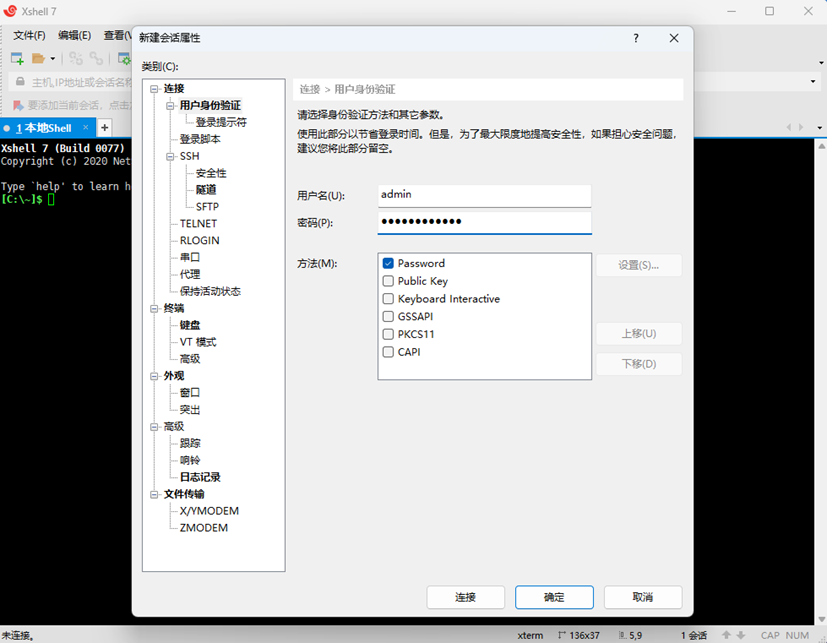Click the bookmark flag icon in session bar
This screenshot has width=827, height=643.
pos(18,105)
